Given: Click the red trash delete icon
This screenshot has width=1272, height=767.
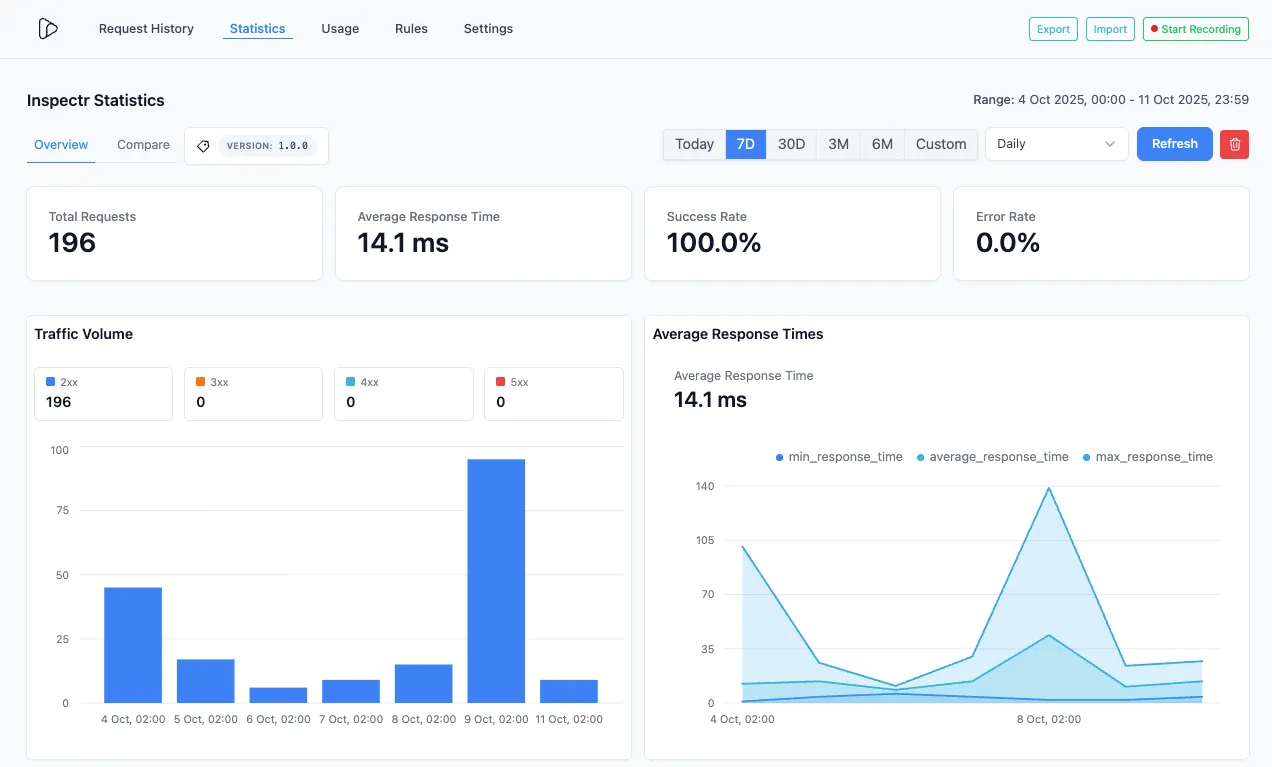Looking at the screenshot, I should (1234, 144).
